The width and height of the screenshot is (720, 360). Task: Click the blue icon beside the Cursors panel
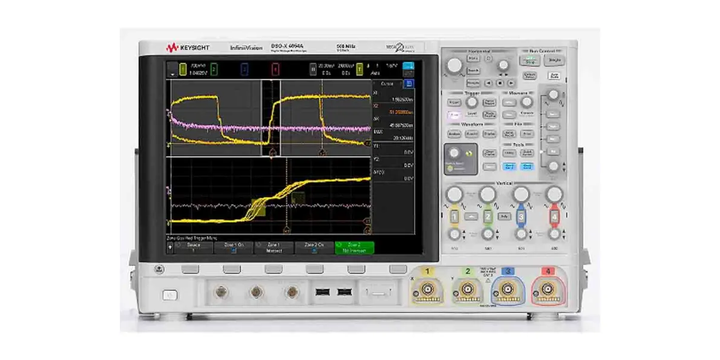point(409,83)
